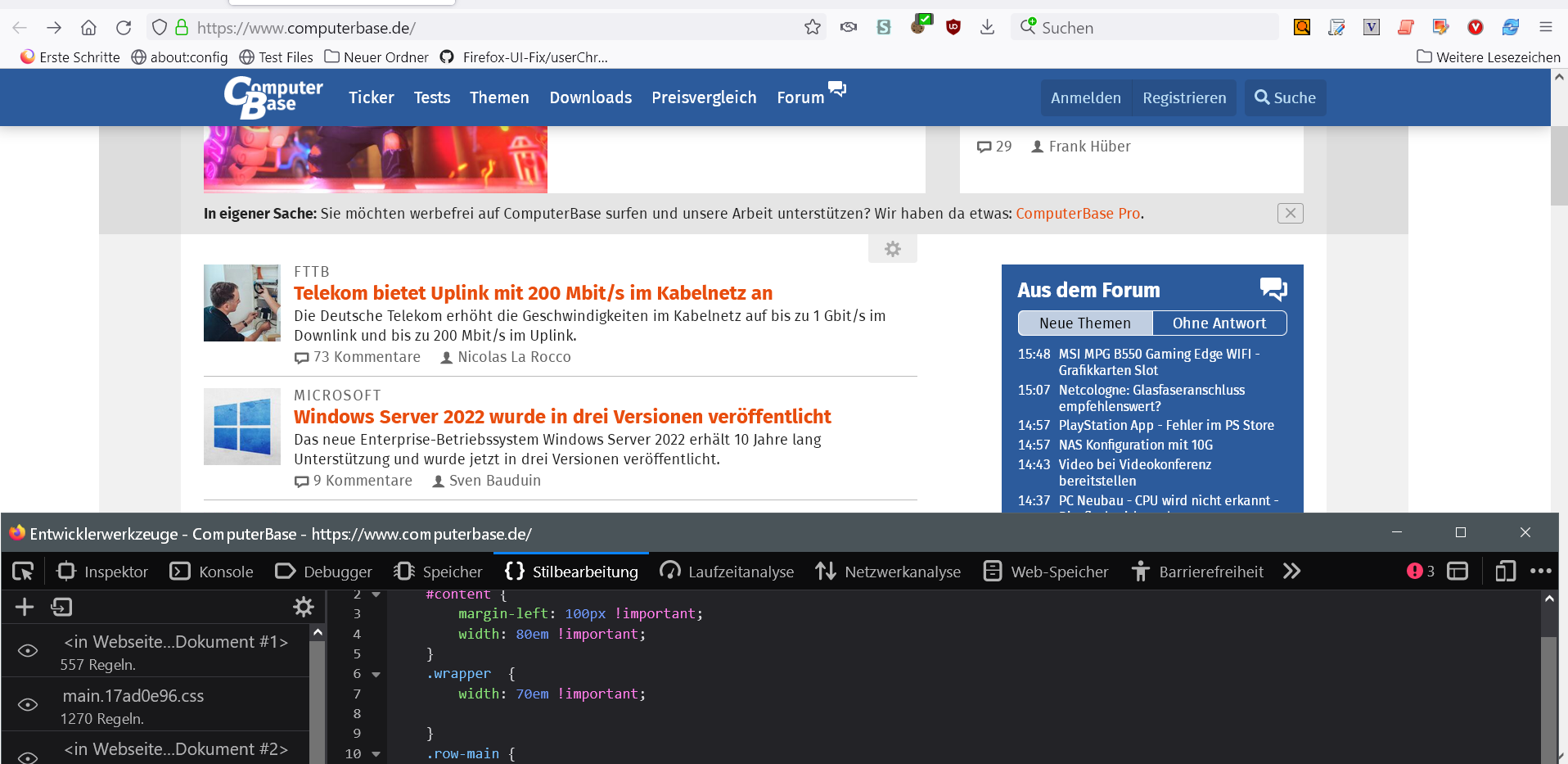Image resolution: width=1568 pixels, height=764 pixels.
Task: Create a new stylesheet with plus icon
Action: click(x=25, y=607)
